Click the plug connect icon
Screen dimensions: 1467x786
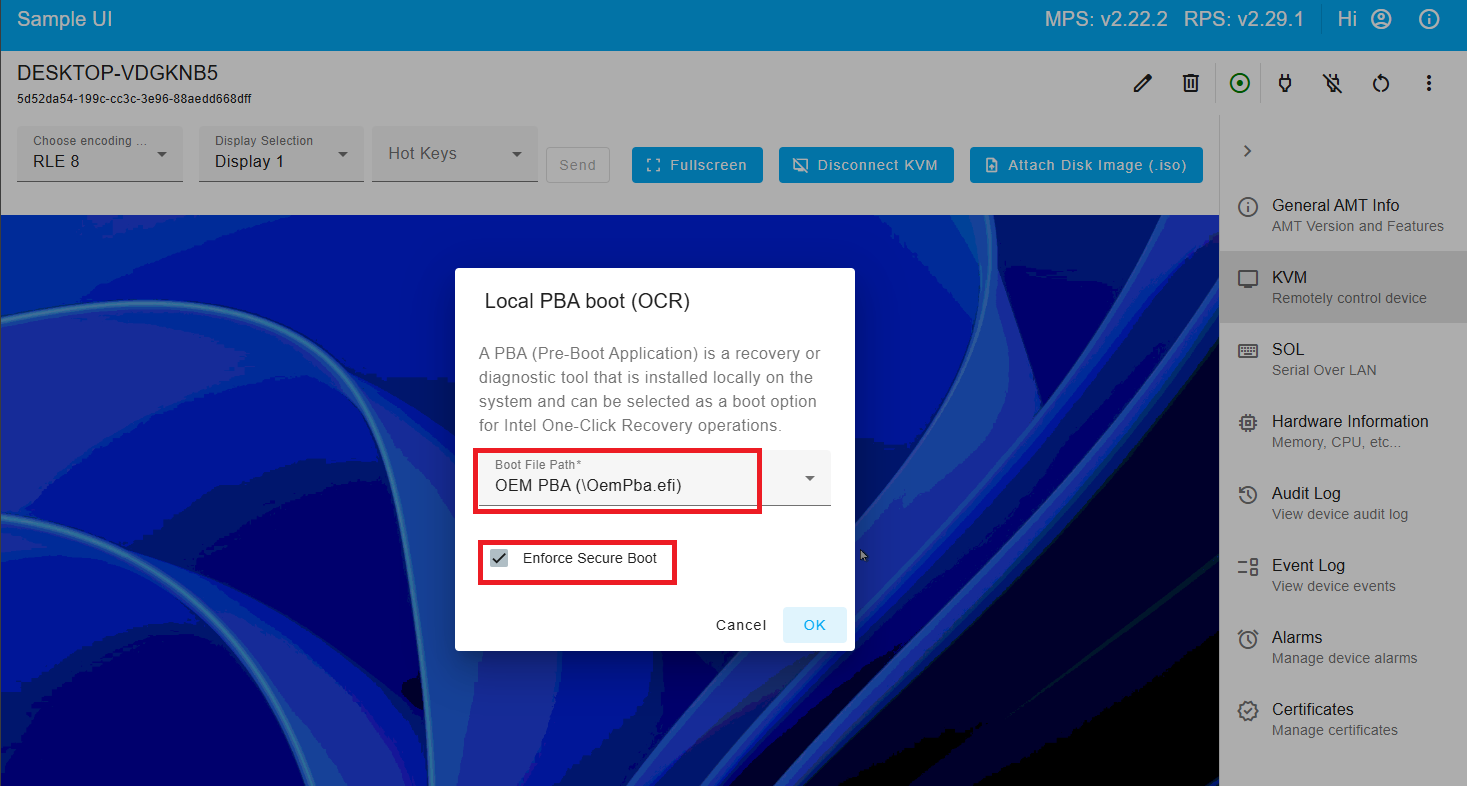click(x=1285, y=83)
